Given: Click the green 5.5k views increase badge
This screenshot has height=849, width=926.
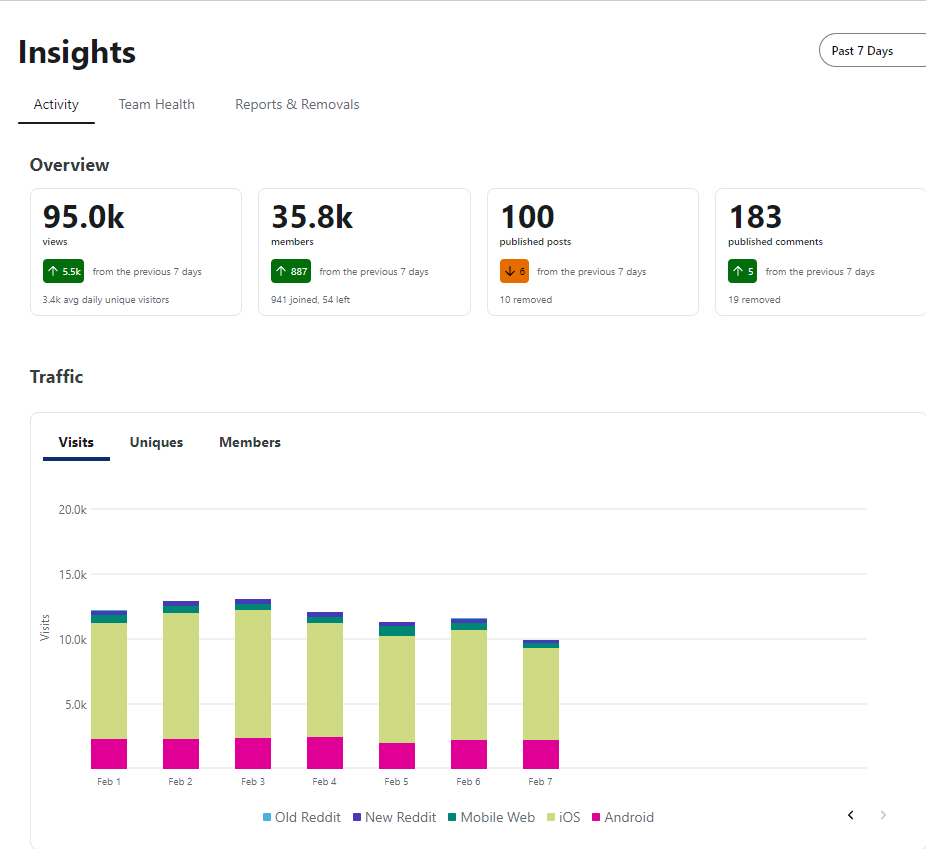Looking at the screenshot, I should [x=63, y=272].
